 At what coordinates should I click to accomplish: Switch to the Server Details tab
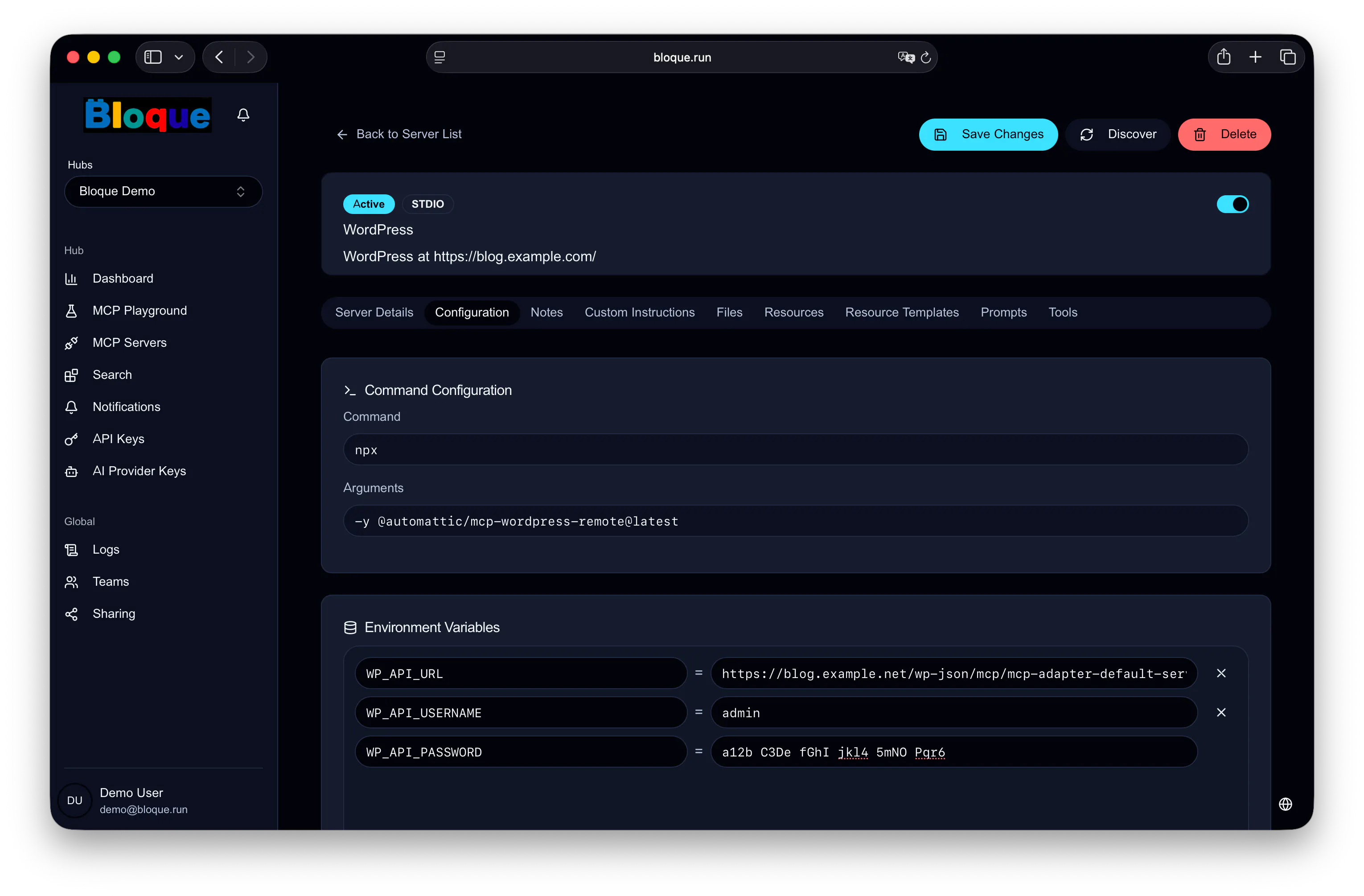coord(374,312)
